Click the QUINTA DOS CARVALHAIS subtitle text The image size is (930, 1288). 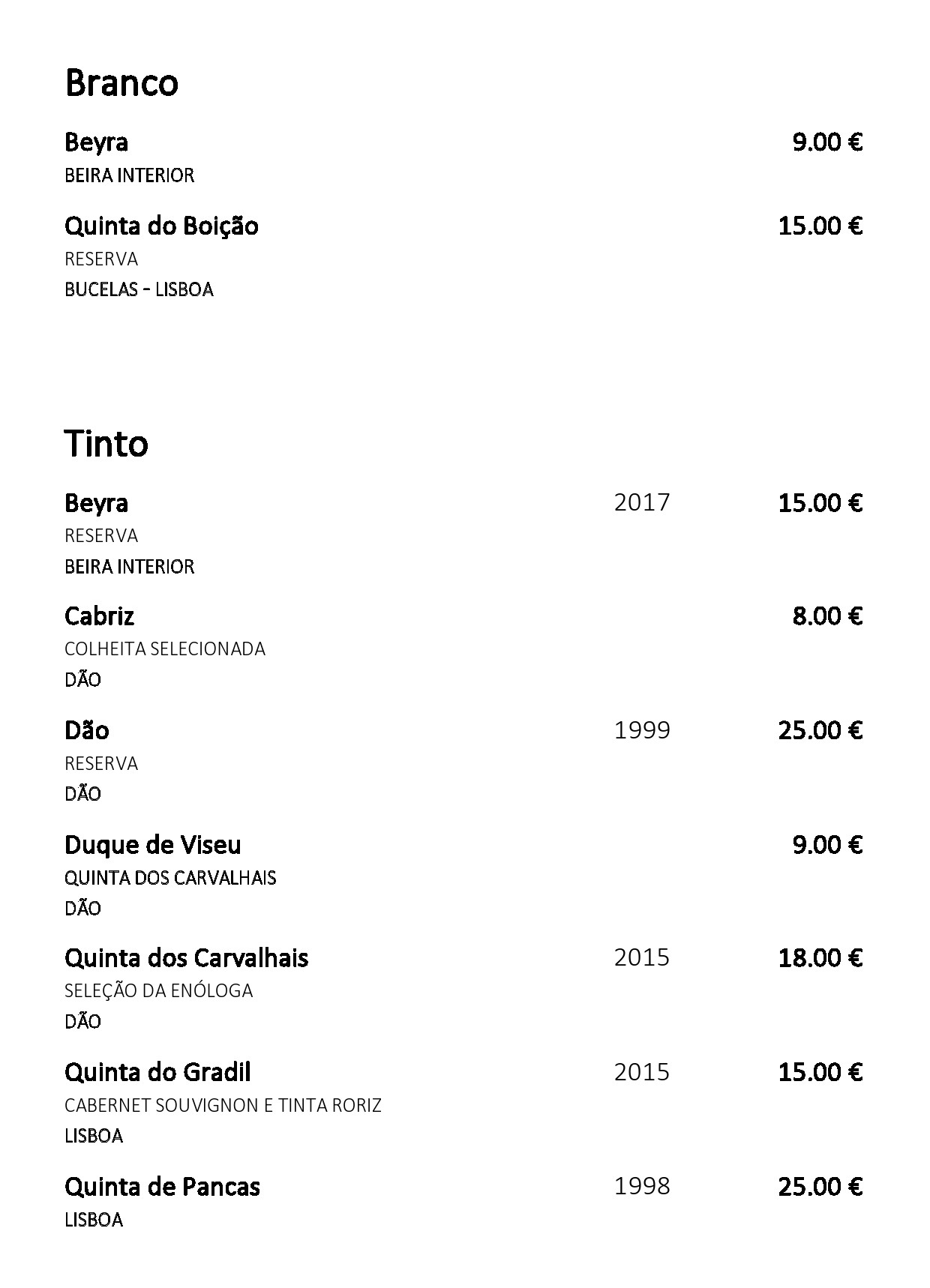coord(170,877)
